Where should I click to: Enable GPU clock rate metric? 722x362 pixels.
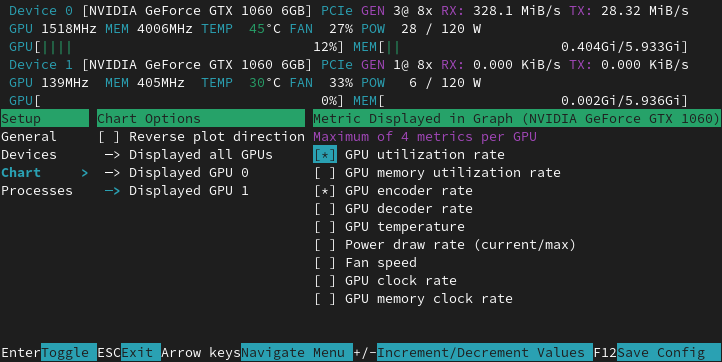[x=325, y=280]
